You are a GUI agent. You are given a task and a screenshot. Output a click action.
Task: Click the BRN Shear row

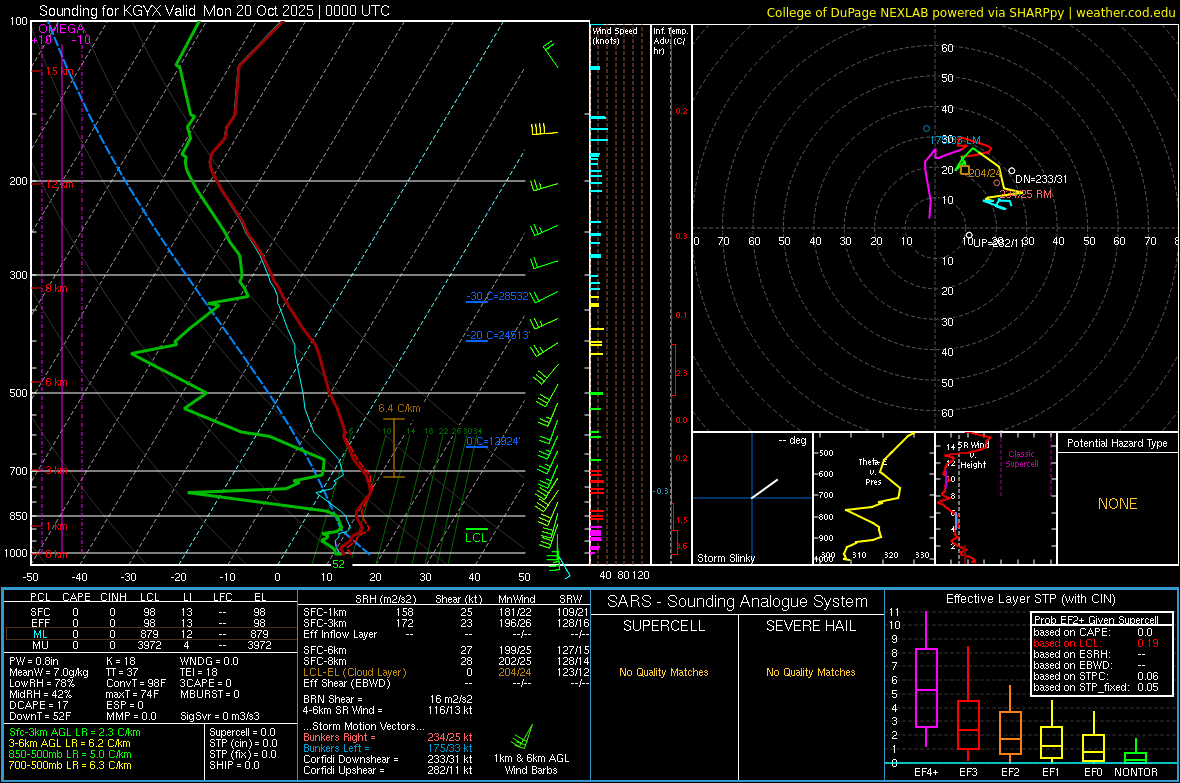pos(388,699)
